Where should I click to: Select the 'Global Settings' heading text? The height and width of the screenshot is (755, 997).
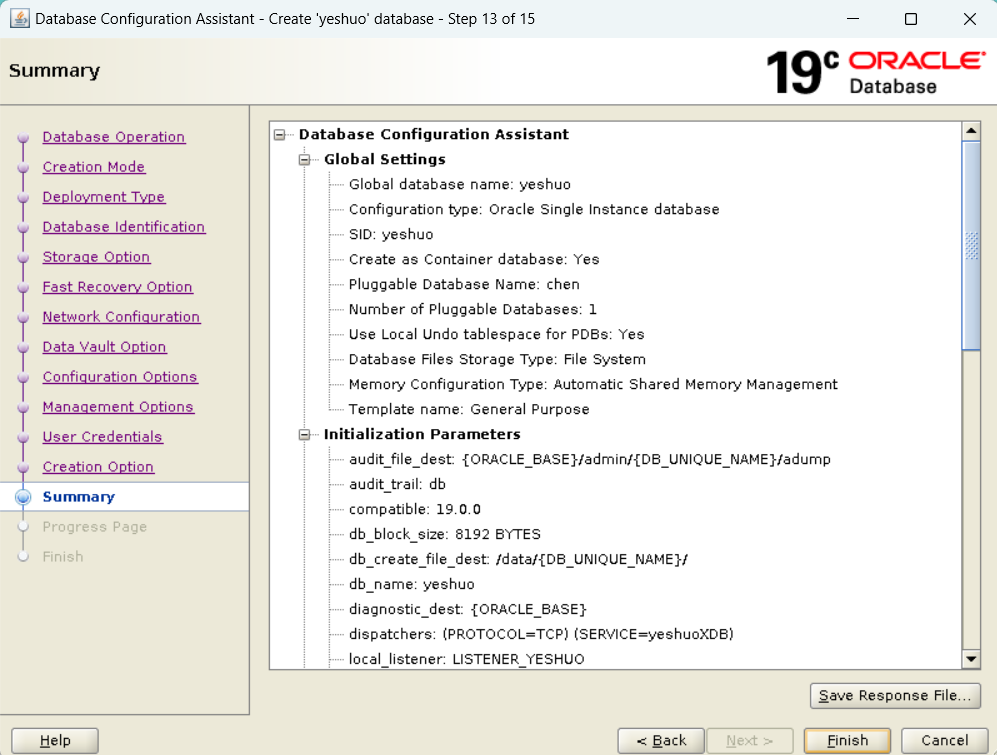click(x=385, y=160)
